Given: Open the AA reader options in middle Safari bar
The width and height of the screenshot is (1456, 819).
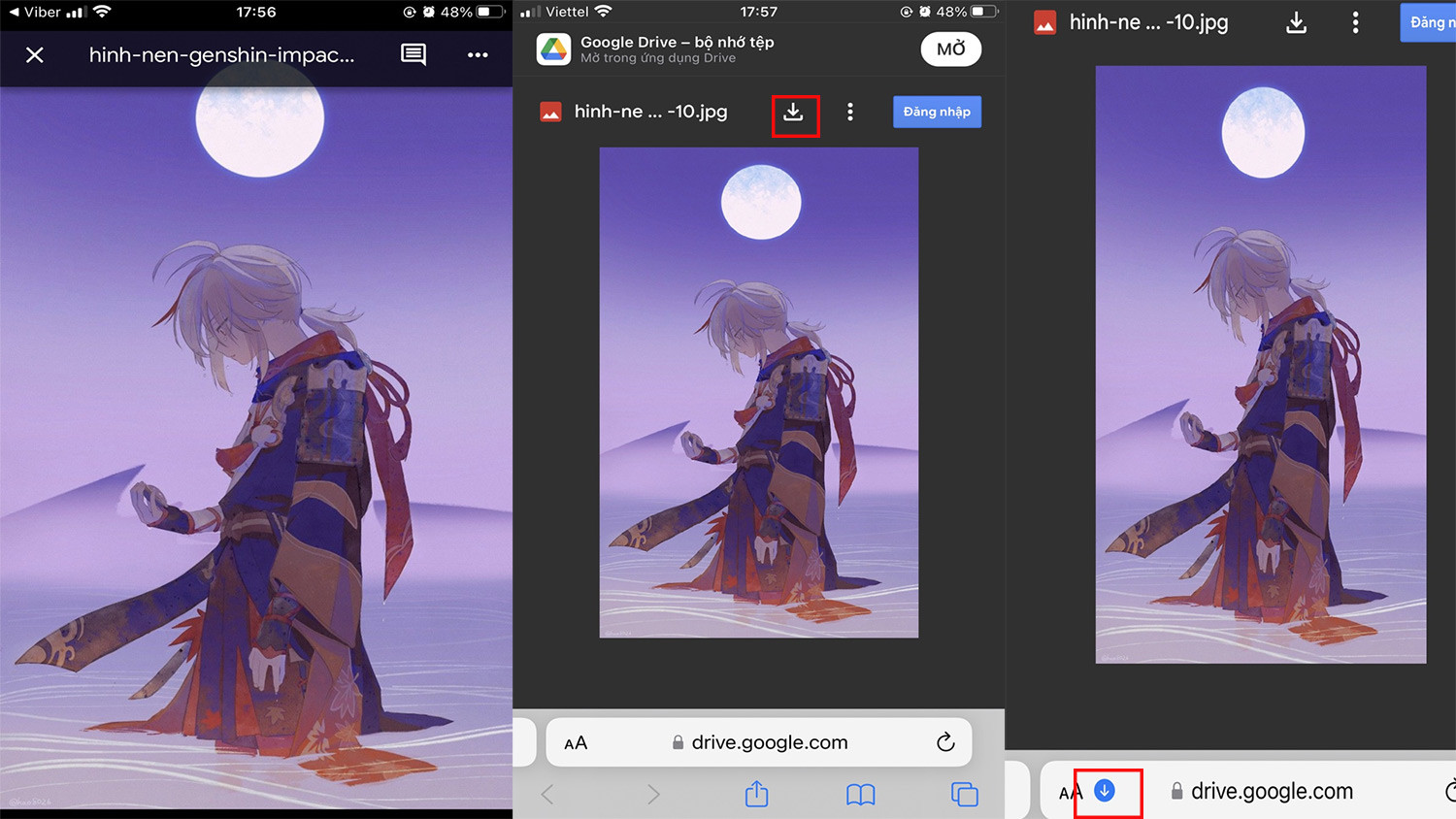Looking at the screenshot, I should tap(576, 743).
